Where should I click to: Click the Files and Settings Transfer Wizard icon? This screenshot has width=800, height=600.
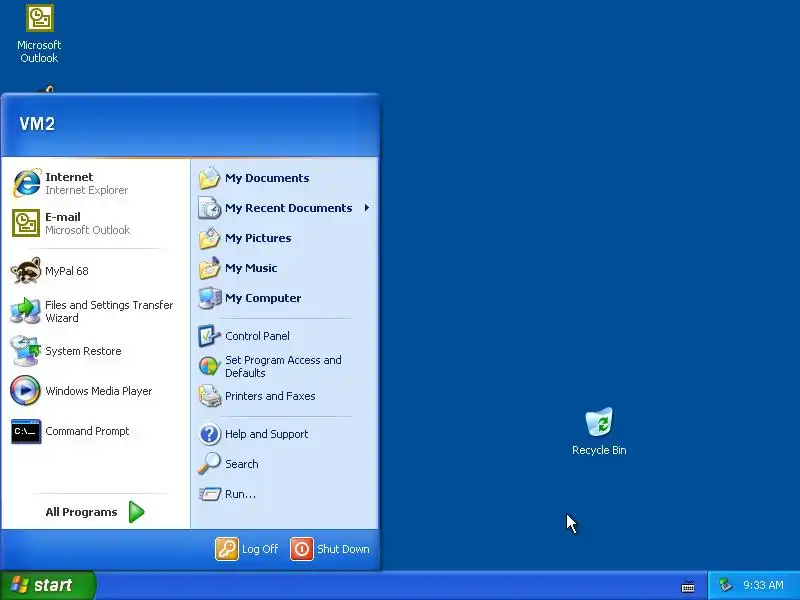[x=26, y=311]
